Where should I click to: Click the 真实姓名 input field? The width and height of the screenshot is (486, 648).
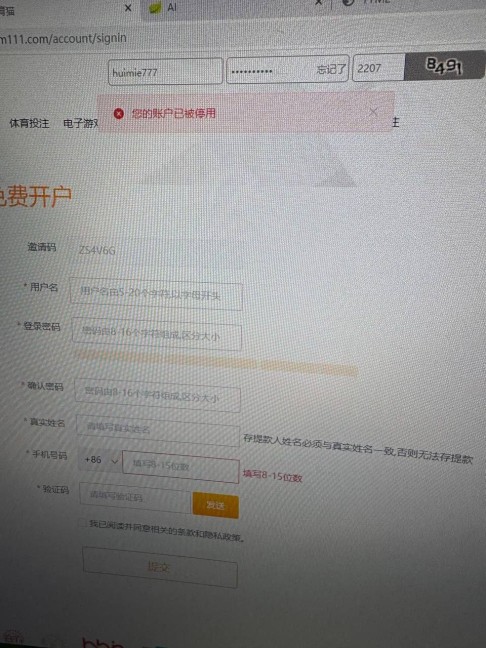click(x=158, y=431)
